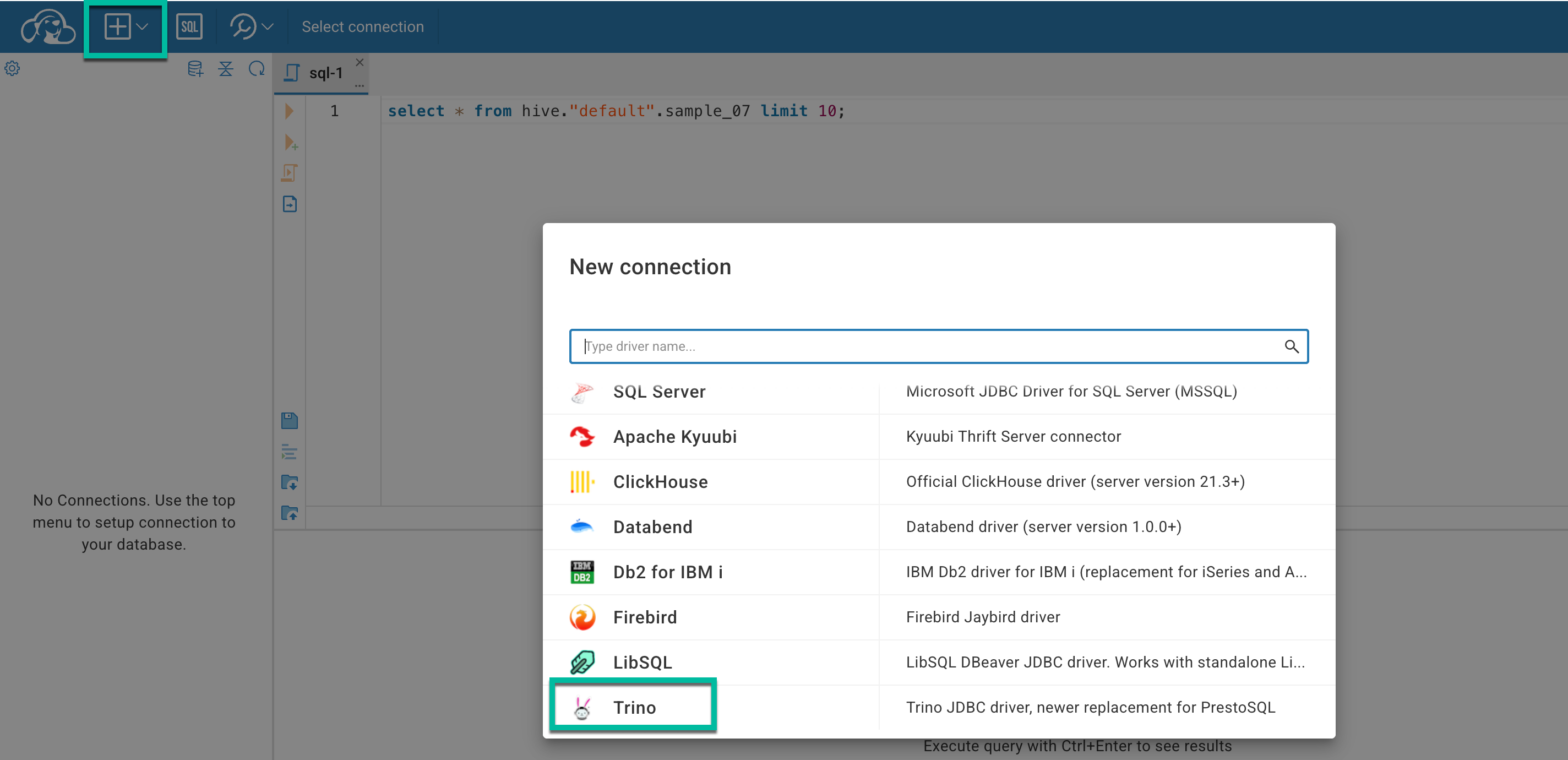Image resolution: width=1568 pixels, height=760 pixels.
Task: Choose the ClickHouse driver entry
Action: click(x=660, y=482)
